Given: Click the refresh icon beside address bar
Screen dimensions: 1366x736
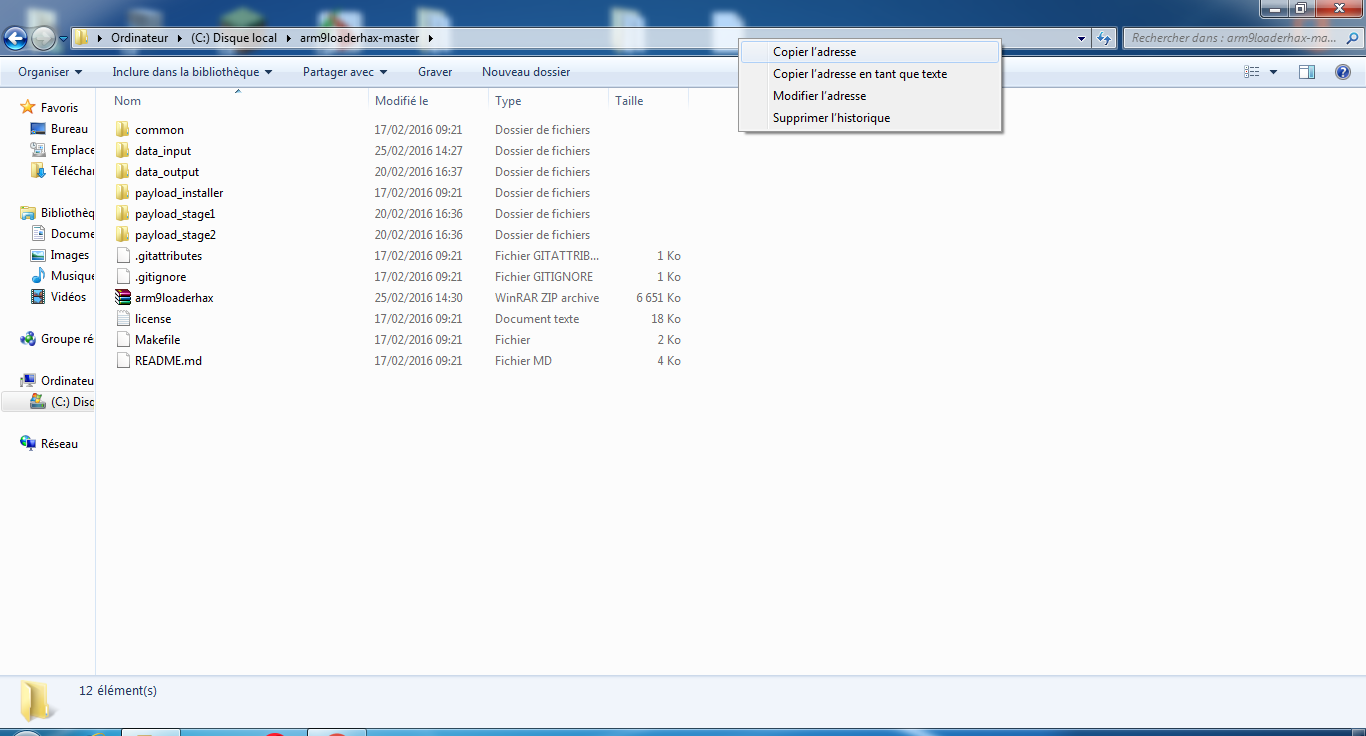Looking at the screenshot, I should click(x=1104, y=39).
